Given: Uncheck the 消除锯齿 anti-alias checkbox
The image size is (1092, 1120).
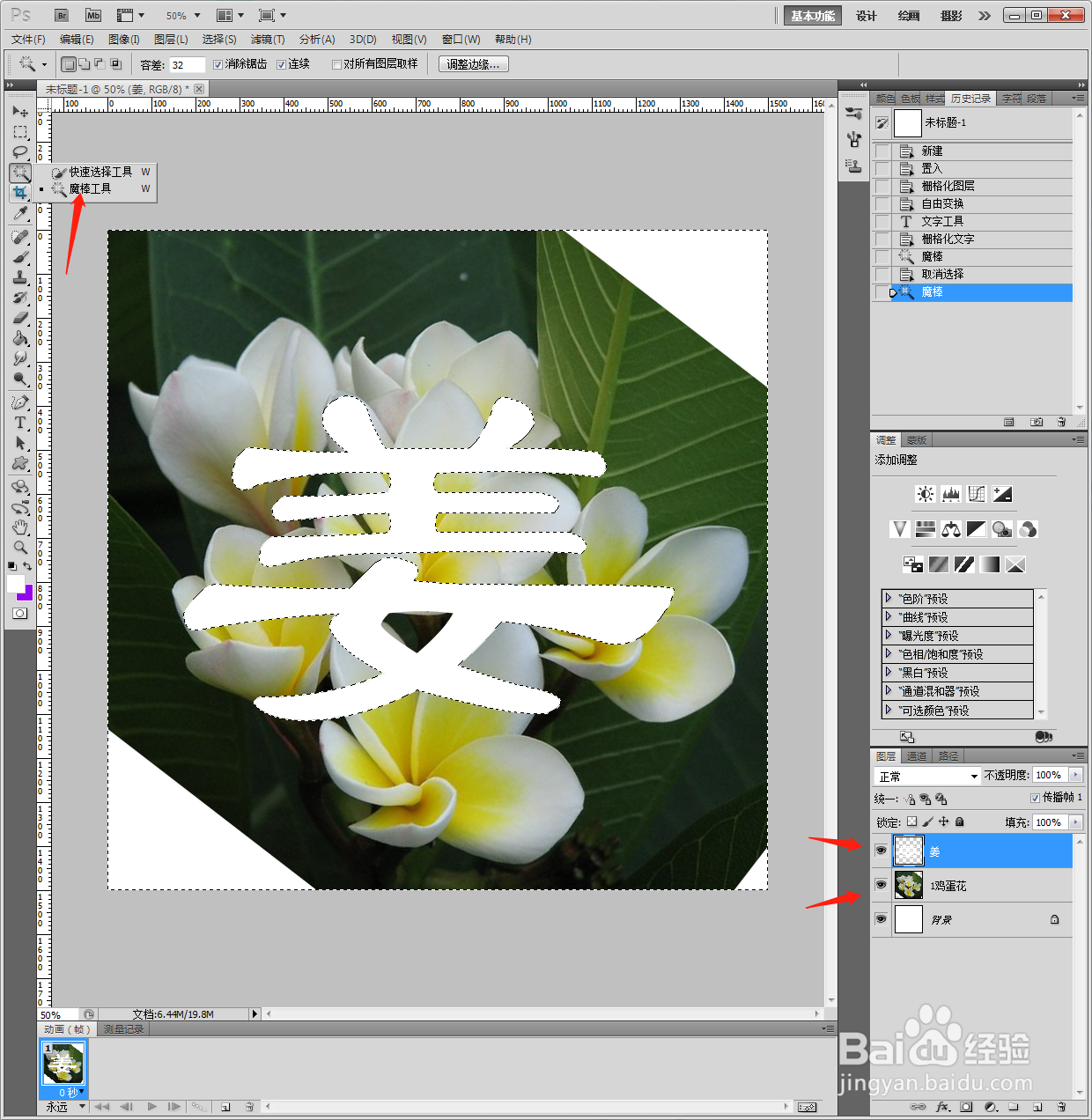Looking at the screenshot, I should tap(218, 64).
